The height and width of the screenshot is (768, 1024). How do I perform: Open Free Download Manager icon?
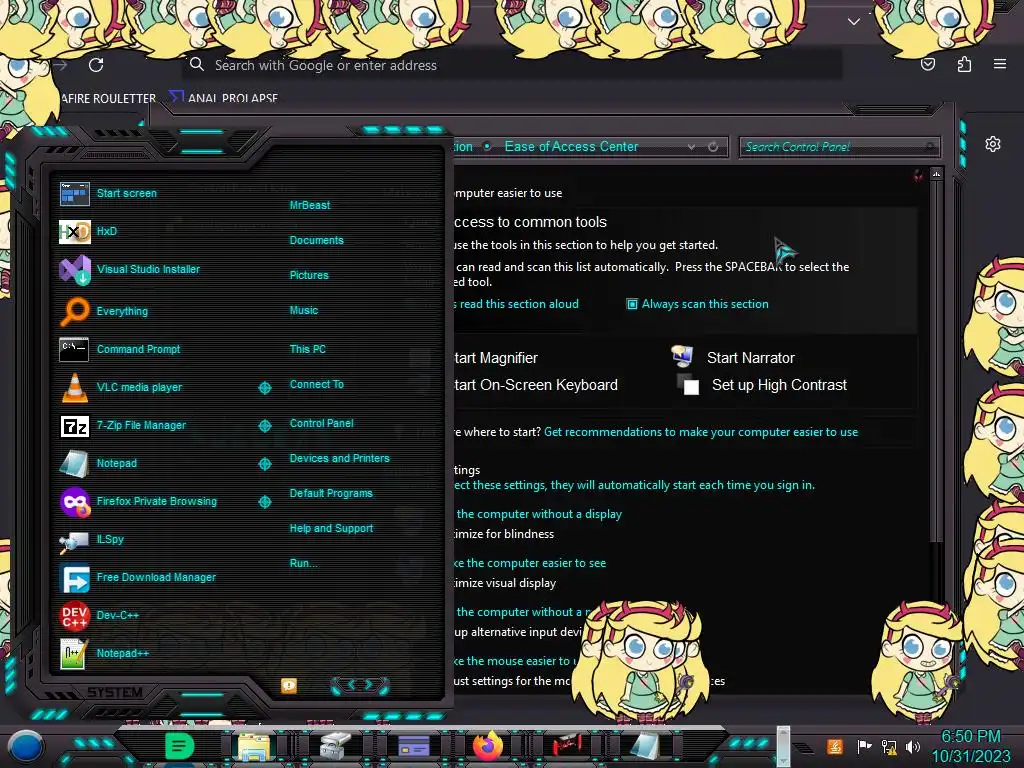[74, 578]
